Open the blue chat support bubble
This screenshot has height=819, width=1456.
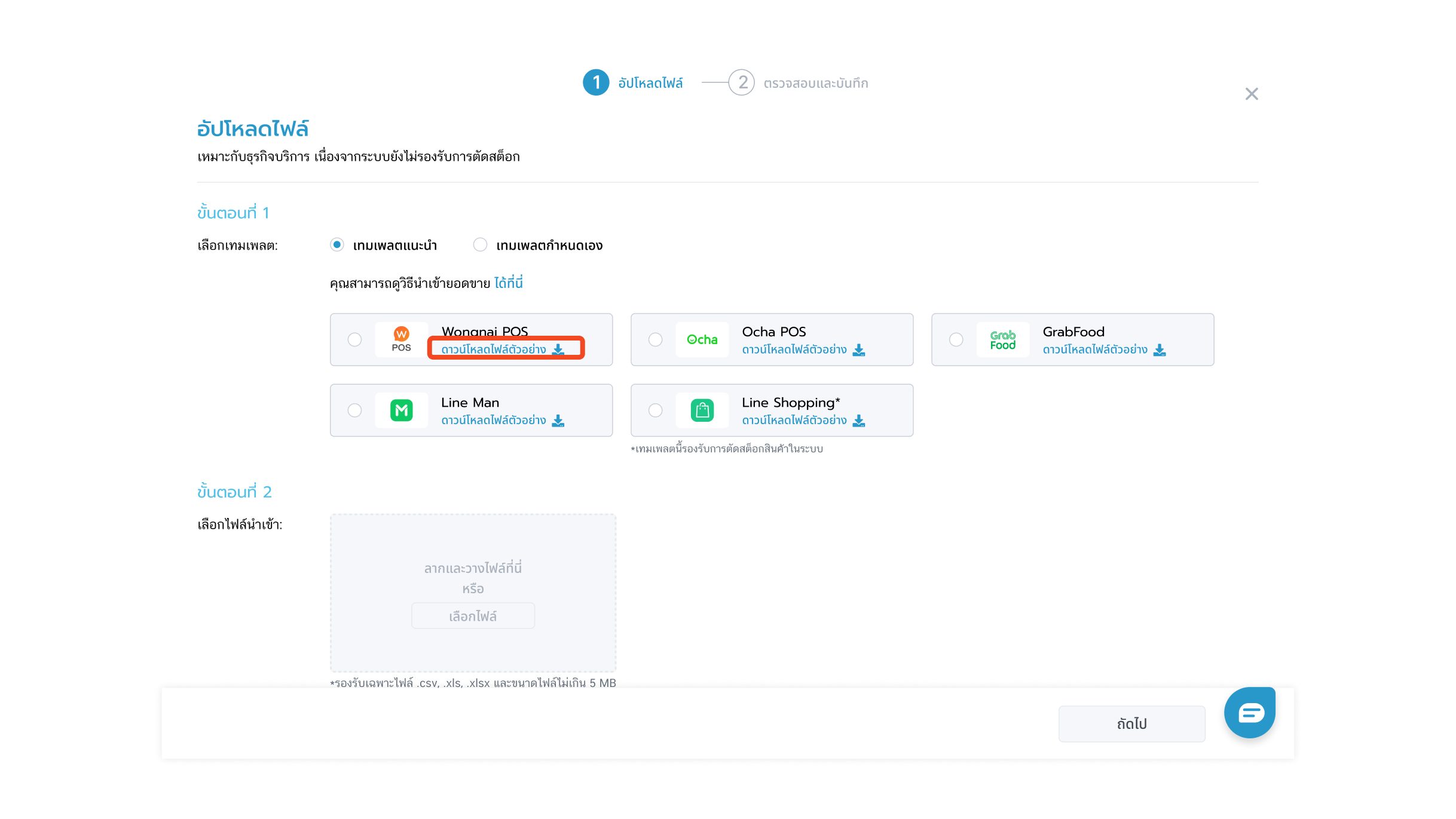point(1250,713)
